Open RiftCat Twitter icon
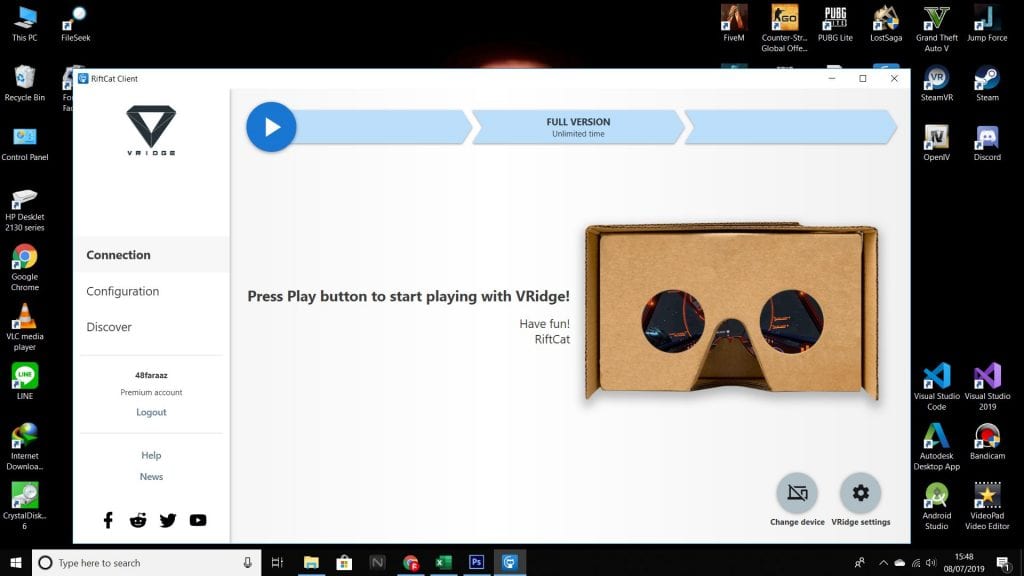Viewport: 1024px width, 576px height. [168, 520]
